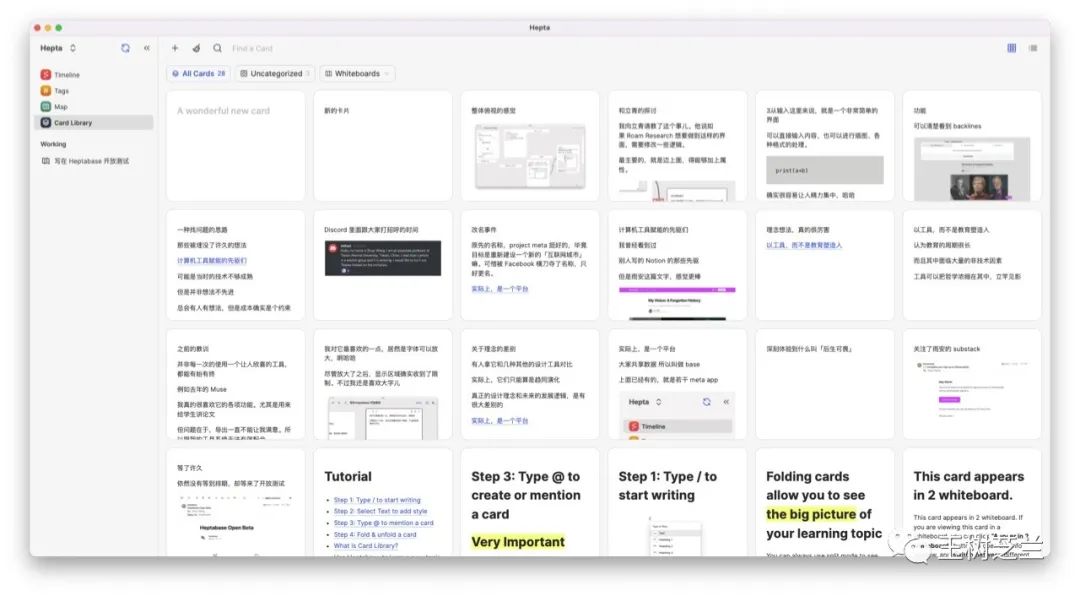
Task: Click the Discord message screenshot image
Action: 383,258
